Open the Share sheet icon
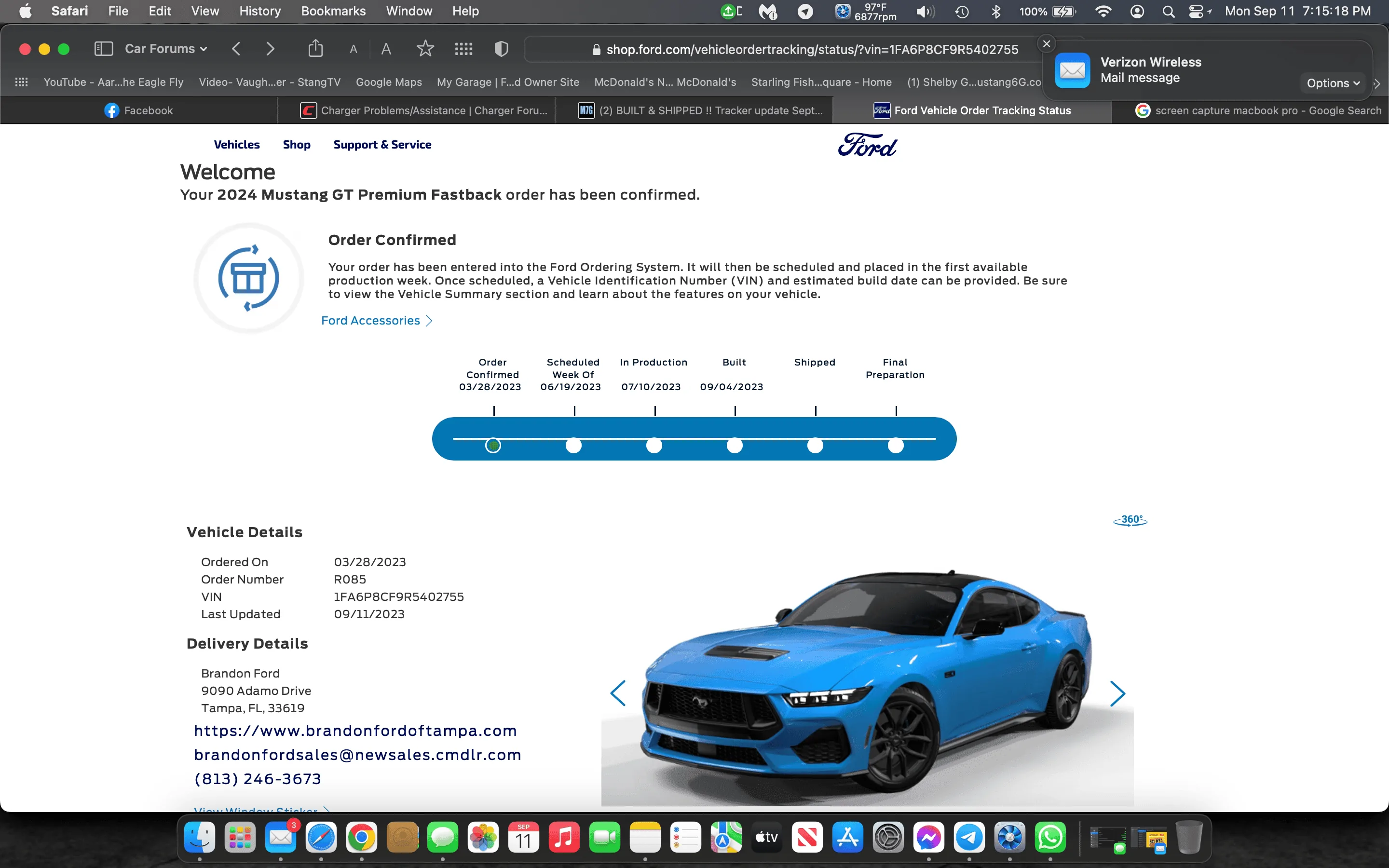The height and width of the screenshot is (868, 1389). (315, 48)
